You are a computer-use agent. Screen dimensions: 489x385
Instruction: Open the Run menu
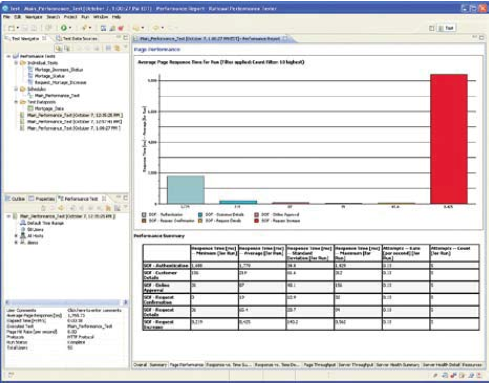pyautogui.click(x=85, y=17)
